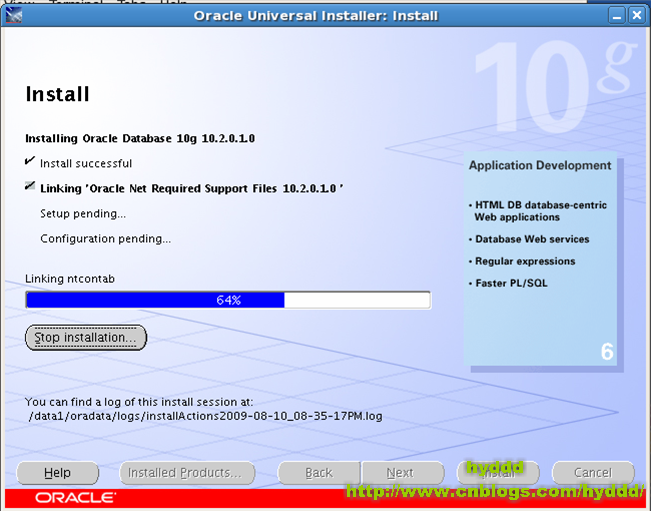
Task: Open the Help button
Action: point(57,473)
